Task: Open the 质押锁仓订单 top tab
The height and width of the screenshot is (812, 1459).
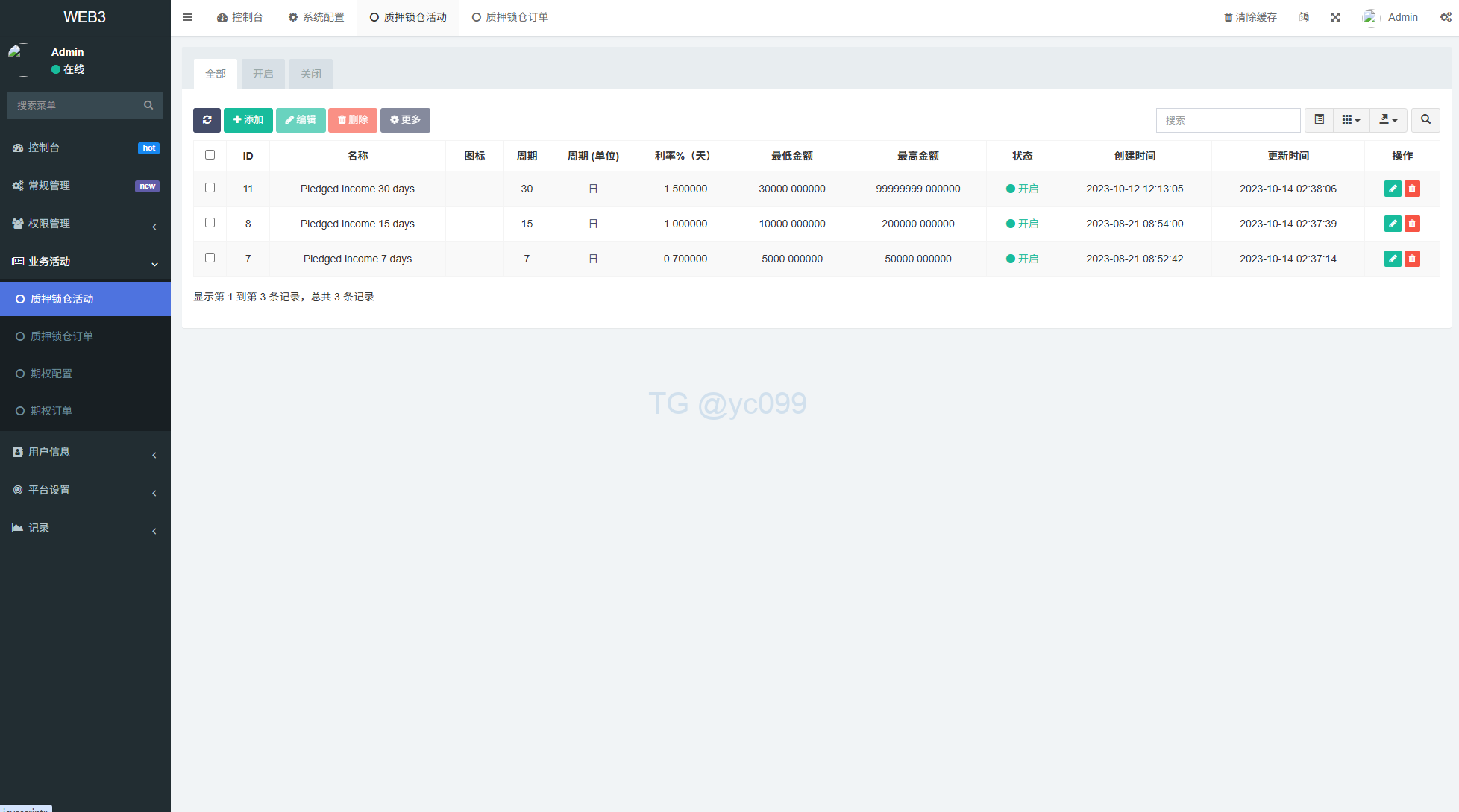Action: click(510, 17)
